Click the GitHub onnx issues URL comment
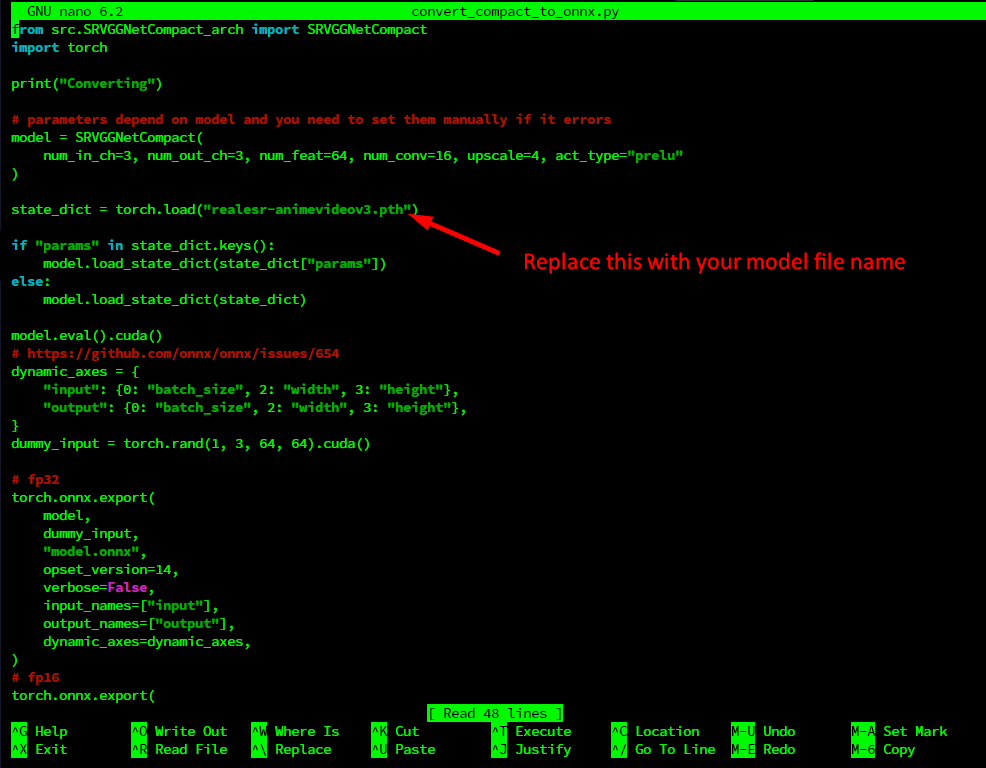Viewport: 986px width, 768px height. [182, 353]
